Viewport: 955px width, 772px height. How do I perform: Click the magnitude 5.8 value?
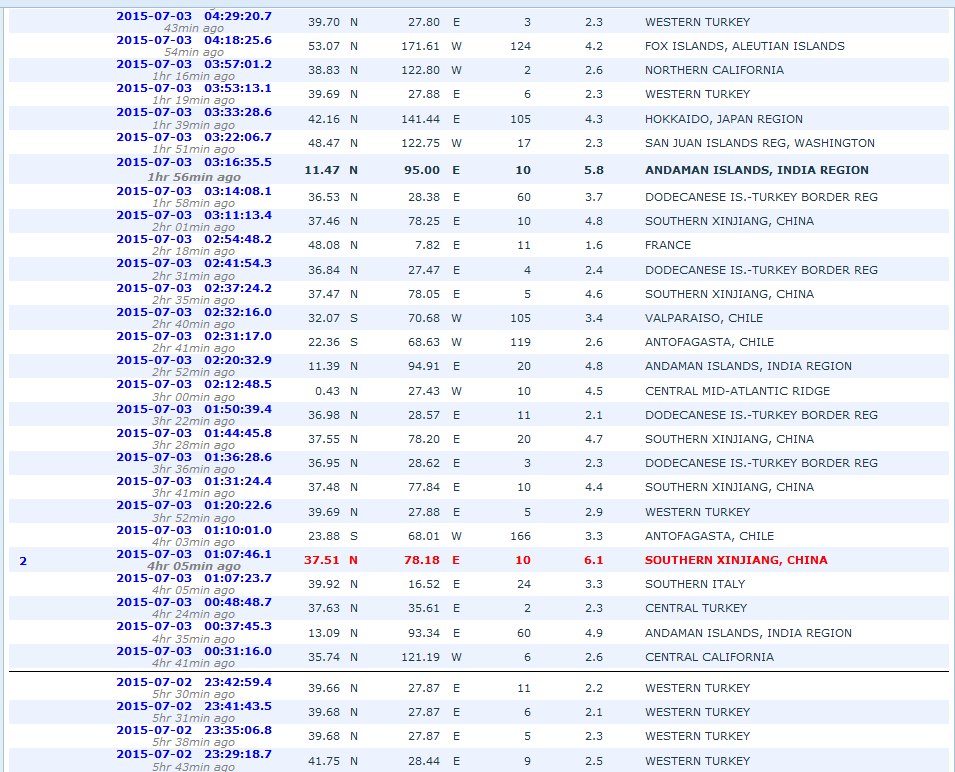click(594, 170)
